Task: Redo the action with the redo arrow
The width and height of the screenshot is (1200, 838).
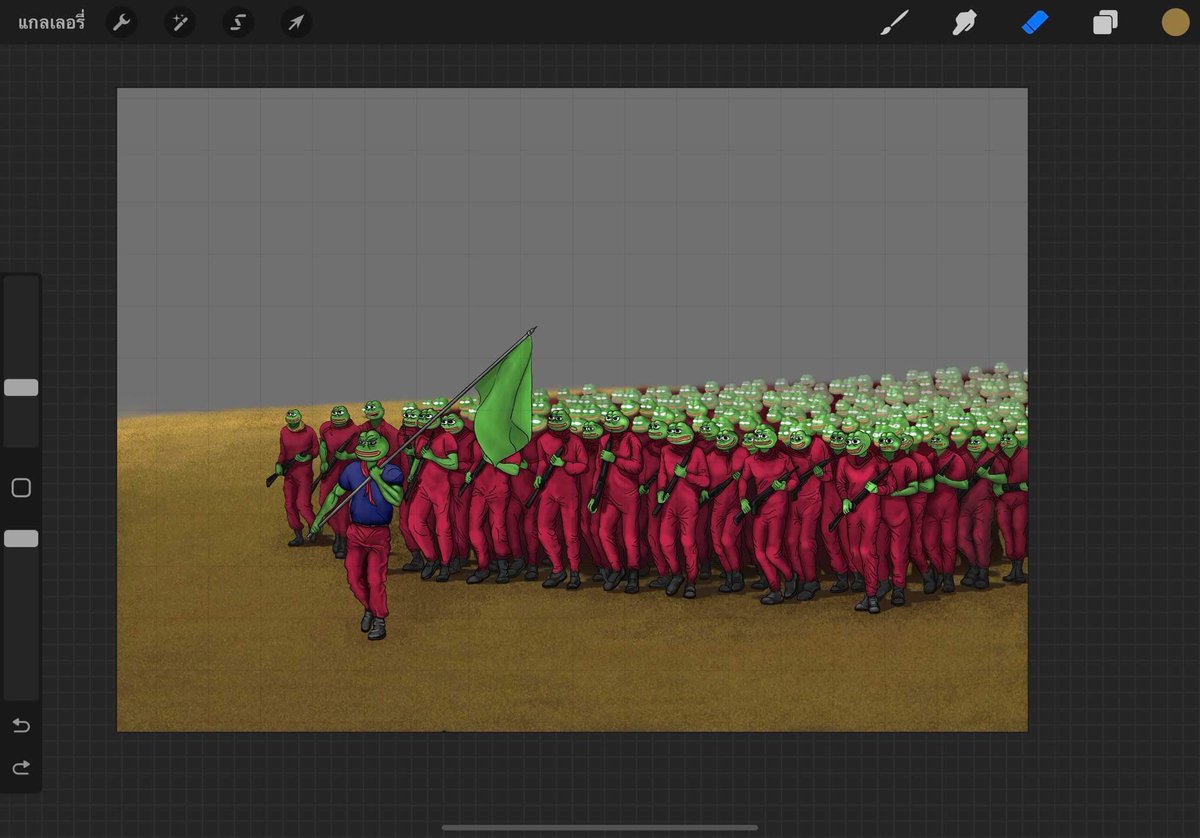Action: [x=21, y=768]
